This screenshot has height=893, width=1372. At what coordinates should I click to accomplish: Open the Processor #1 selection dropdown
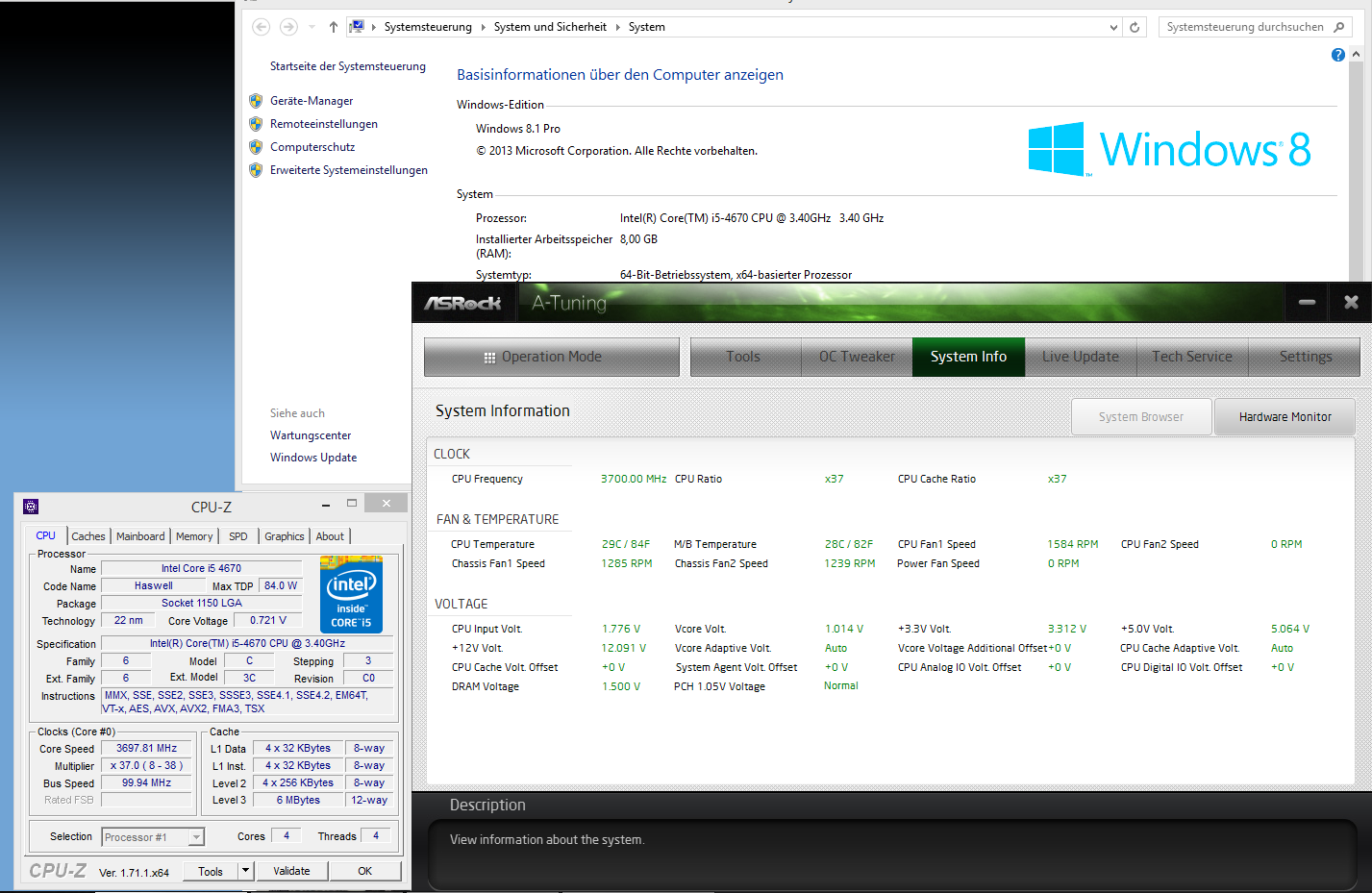[196, 837]
